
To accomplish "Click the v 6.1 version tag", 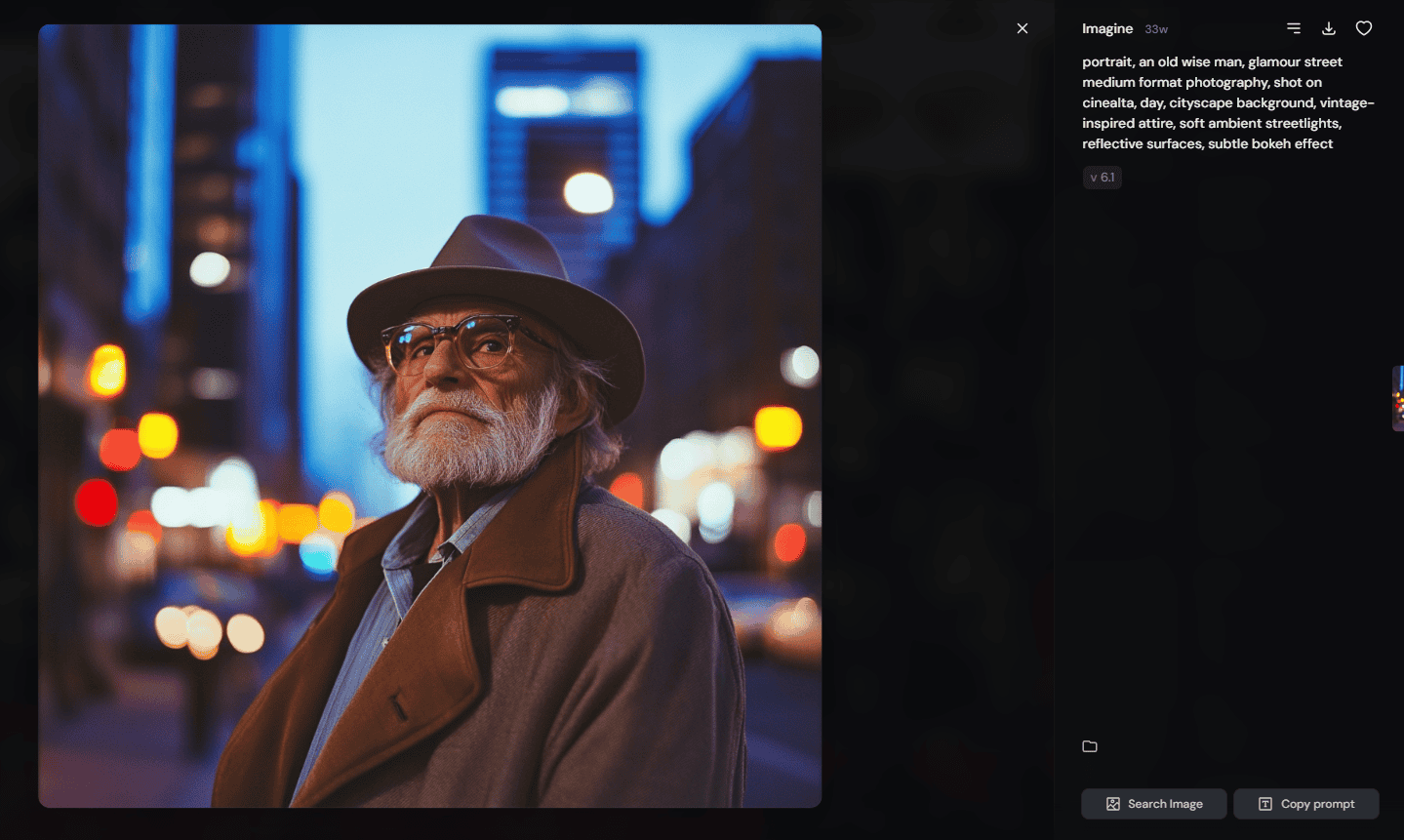I will [x=1103, y=178].
